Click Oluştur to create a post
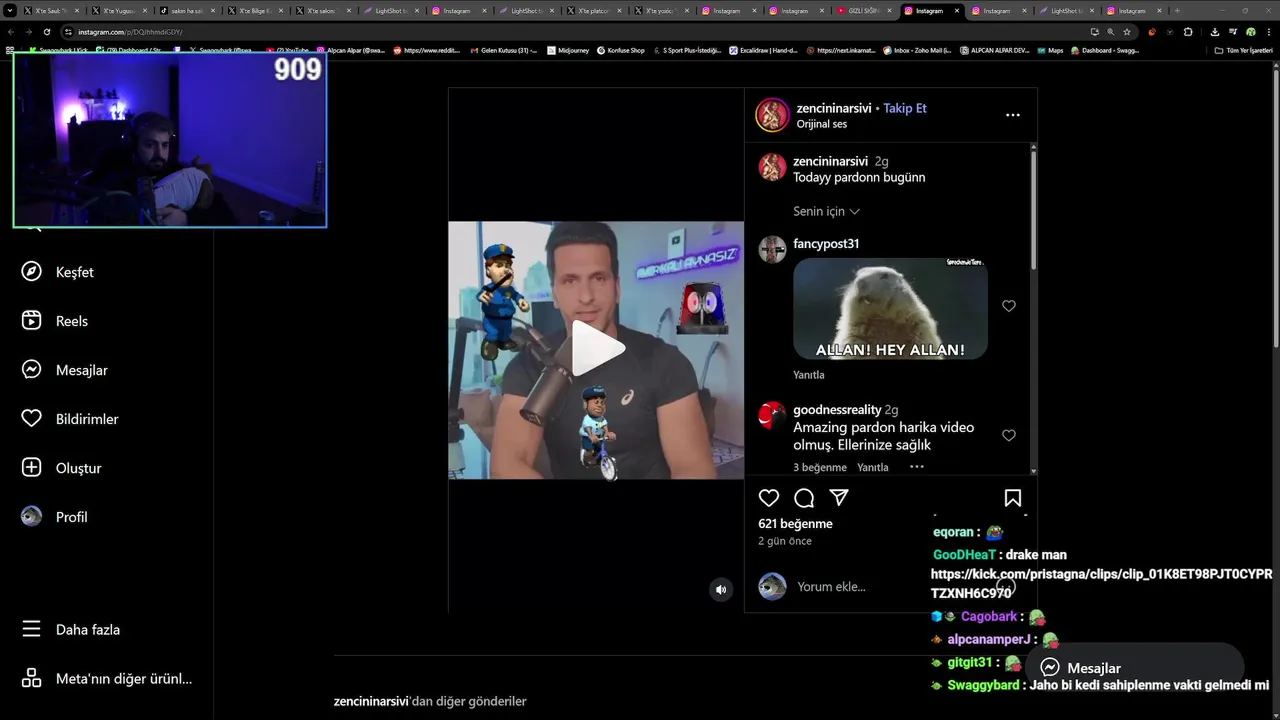Screen dimensions: 1280x720 [x=61, y=468]
